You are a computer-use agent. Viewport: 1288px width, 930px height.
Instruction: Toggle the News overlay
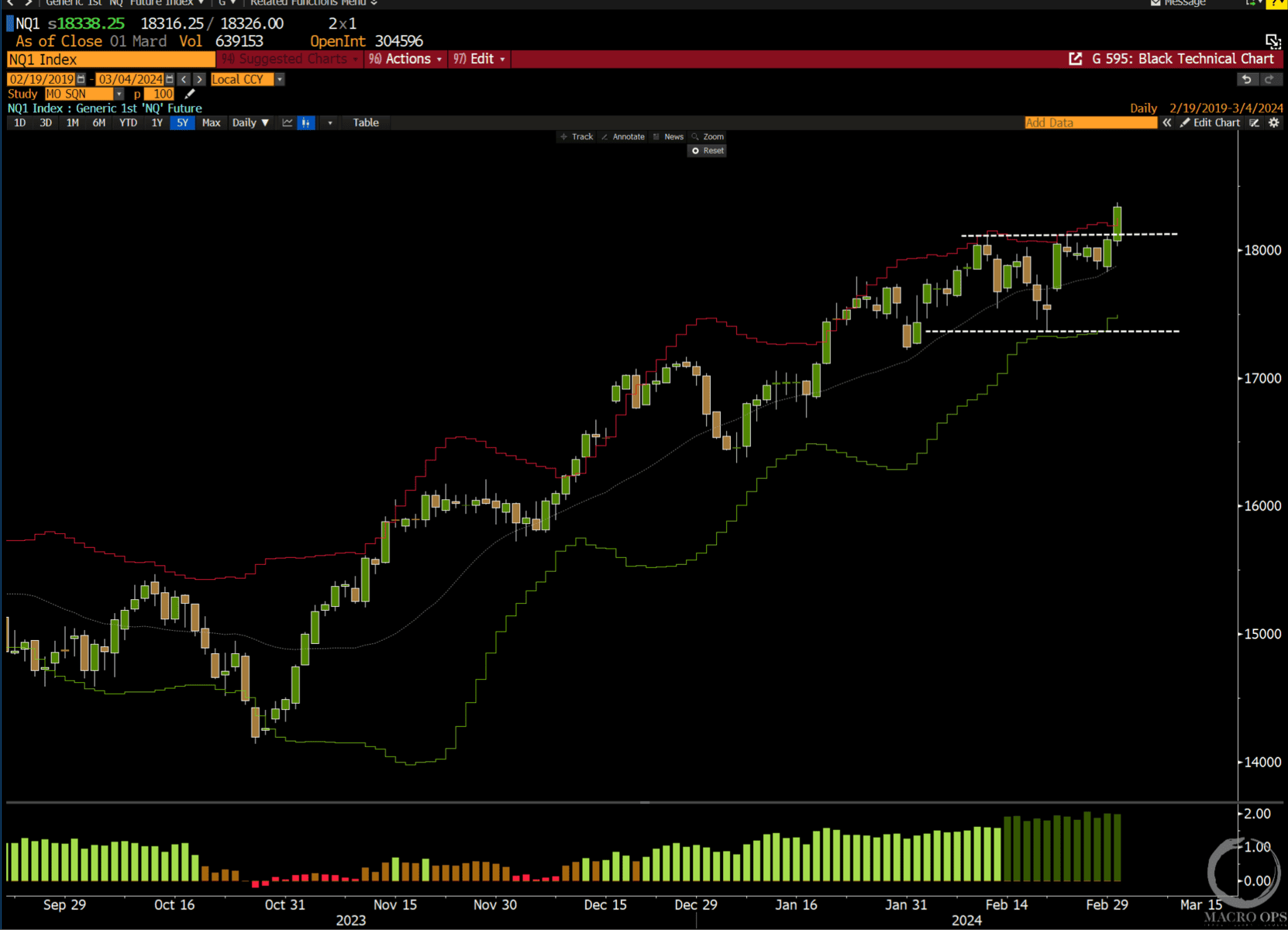point(668,136)
